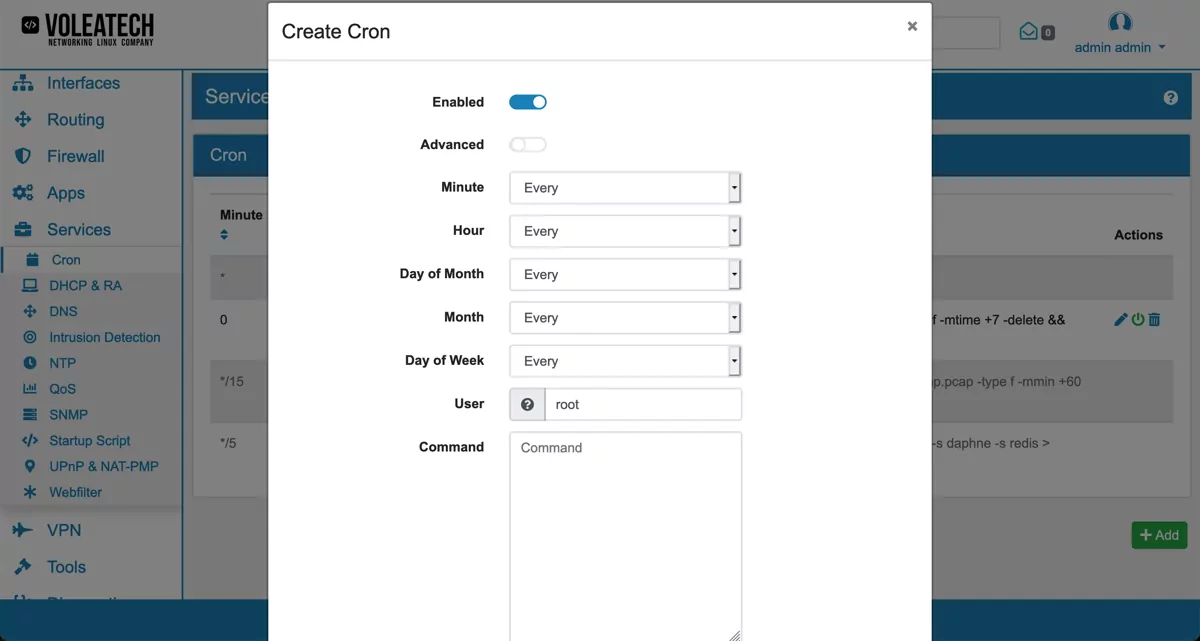
Task: Click the help question mark on Services header
Action: [x=1169, y=96]
